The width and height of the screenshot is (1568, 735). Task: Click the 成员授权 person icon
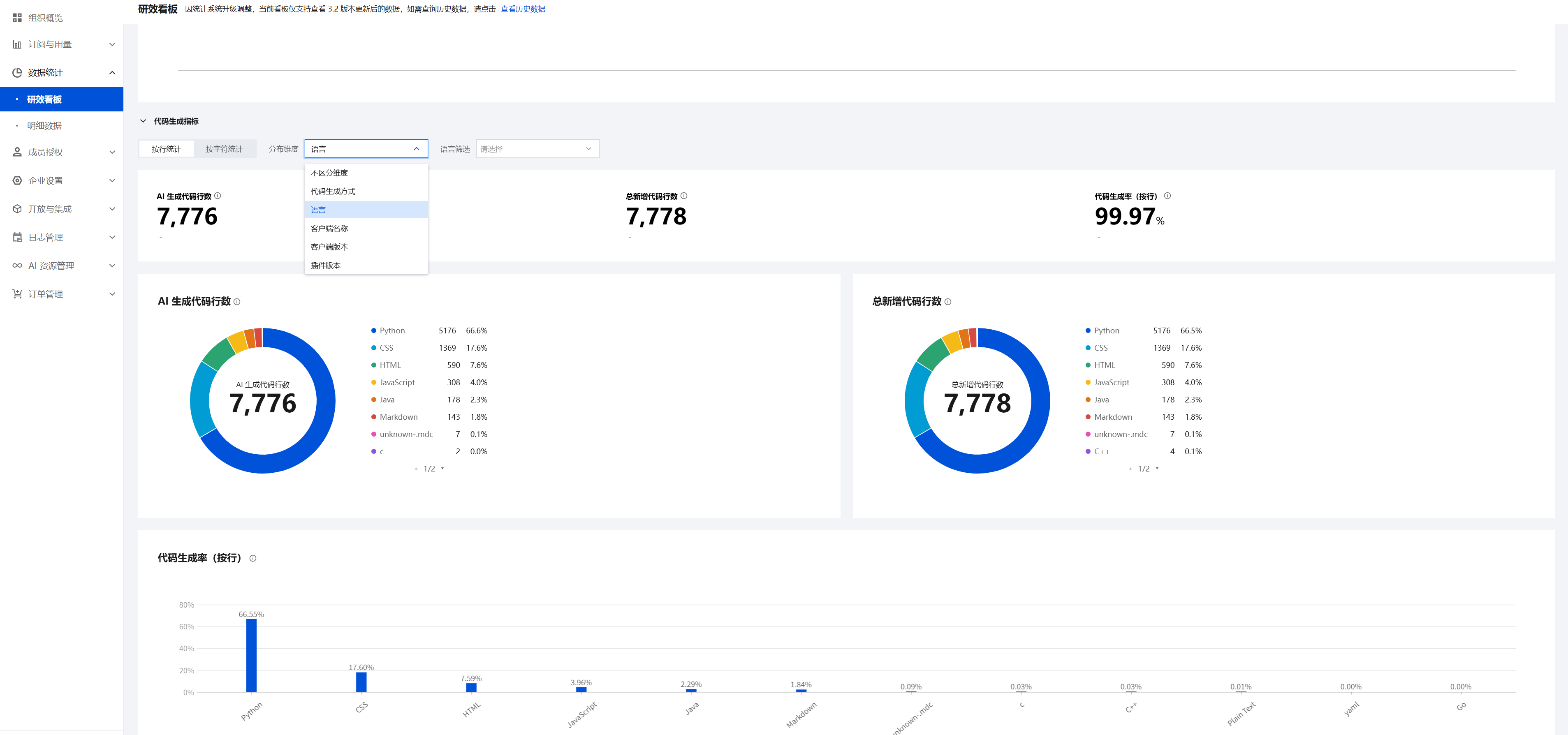pyautogui.click(x=17, y=152)
